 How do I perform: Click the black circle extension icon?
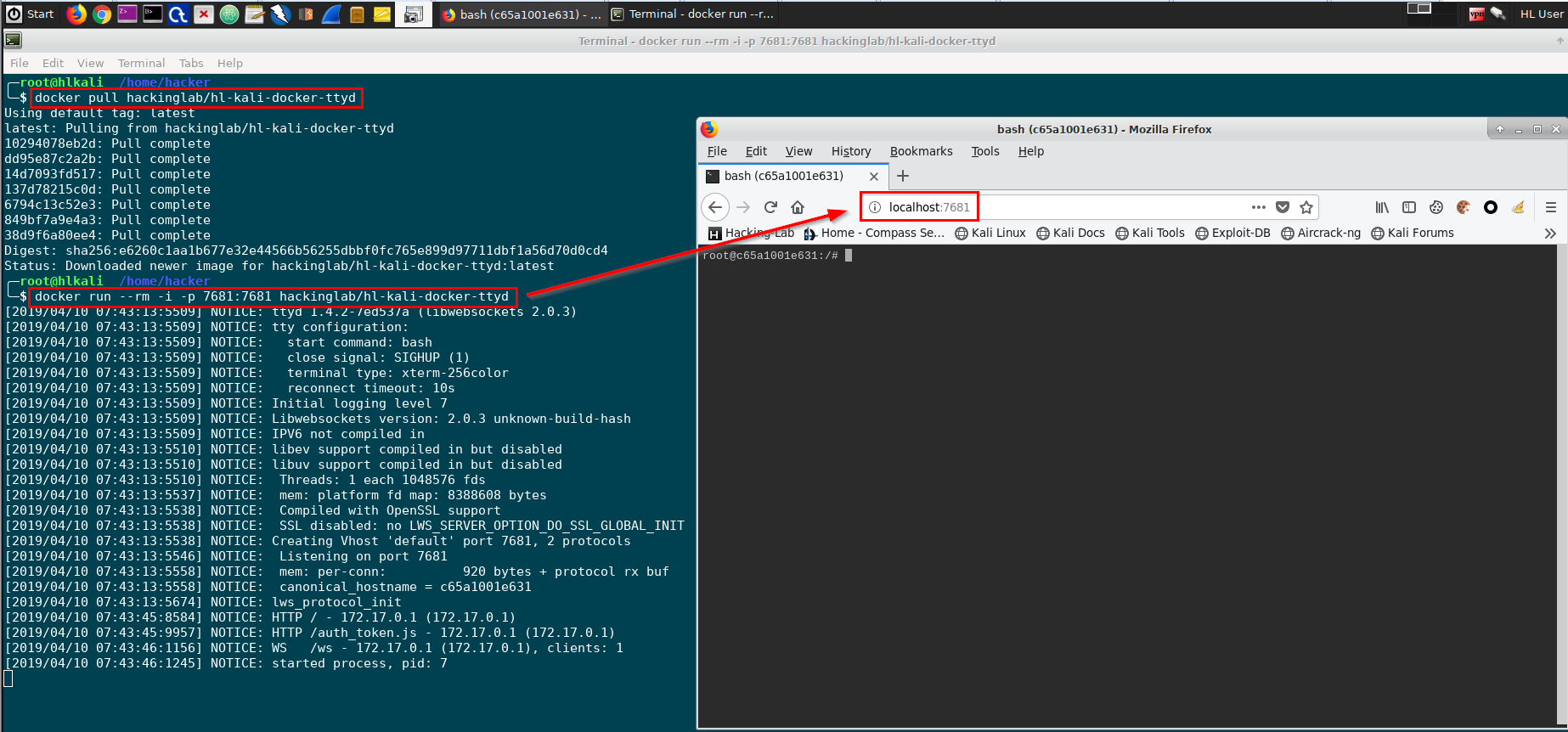coord(1491,207)
